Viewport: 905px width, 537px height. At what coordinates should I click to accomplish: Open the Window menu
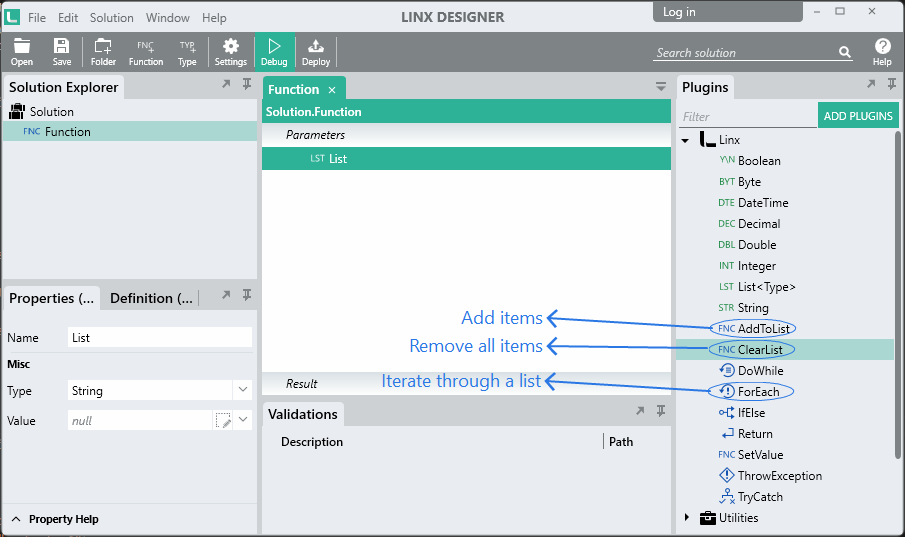tap(167, 18)
